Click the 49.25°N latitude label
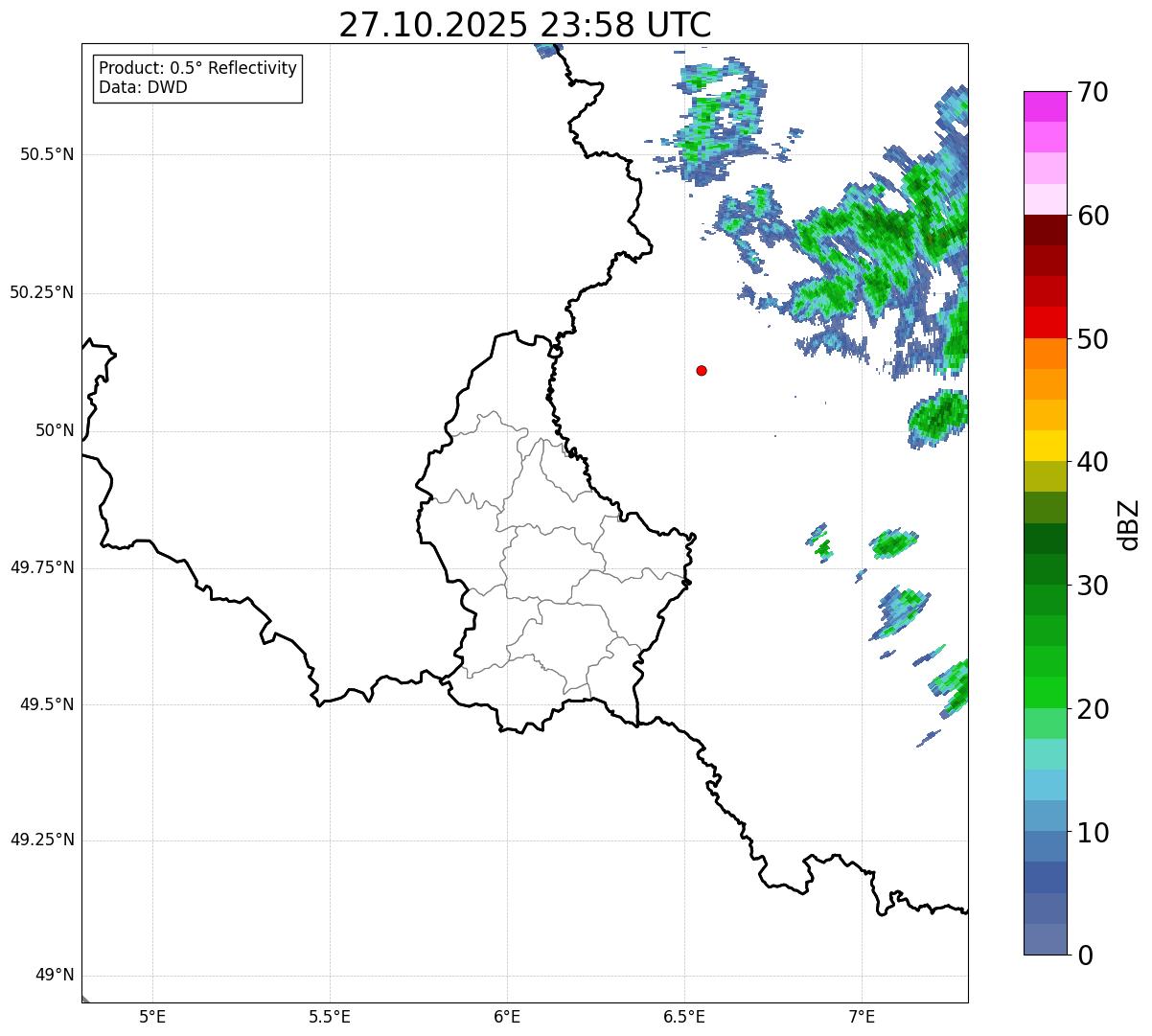 tap(42, 840)
